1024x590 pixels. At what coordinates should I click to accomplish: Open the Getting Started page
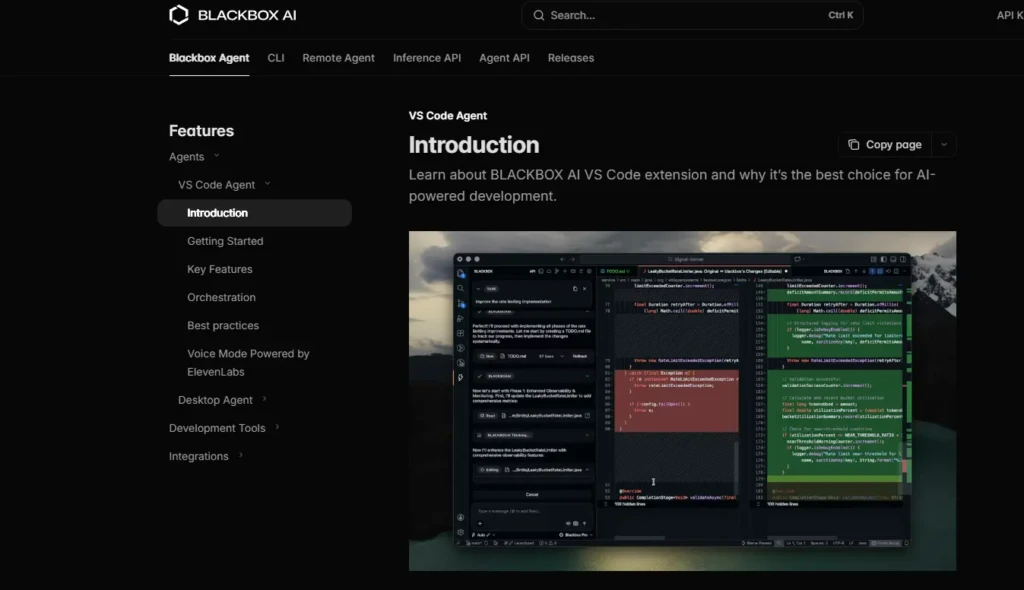click(225, 241)
